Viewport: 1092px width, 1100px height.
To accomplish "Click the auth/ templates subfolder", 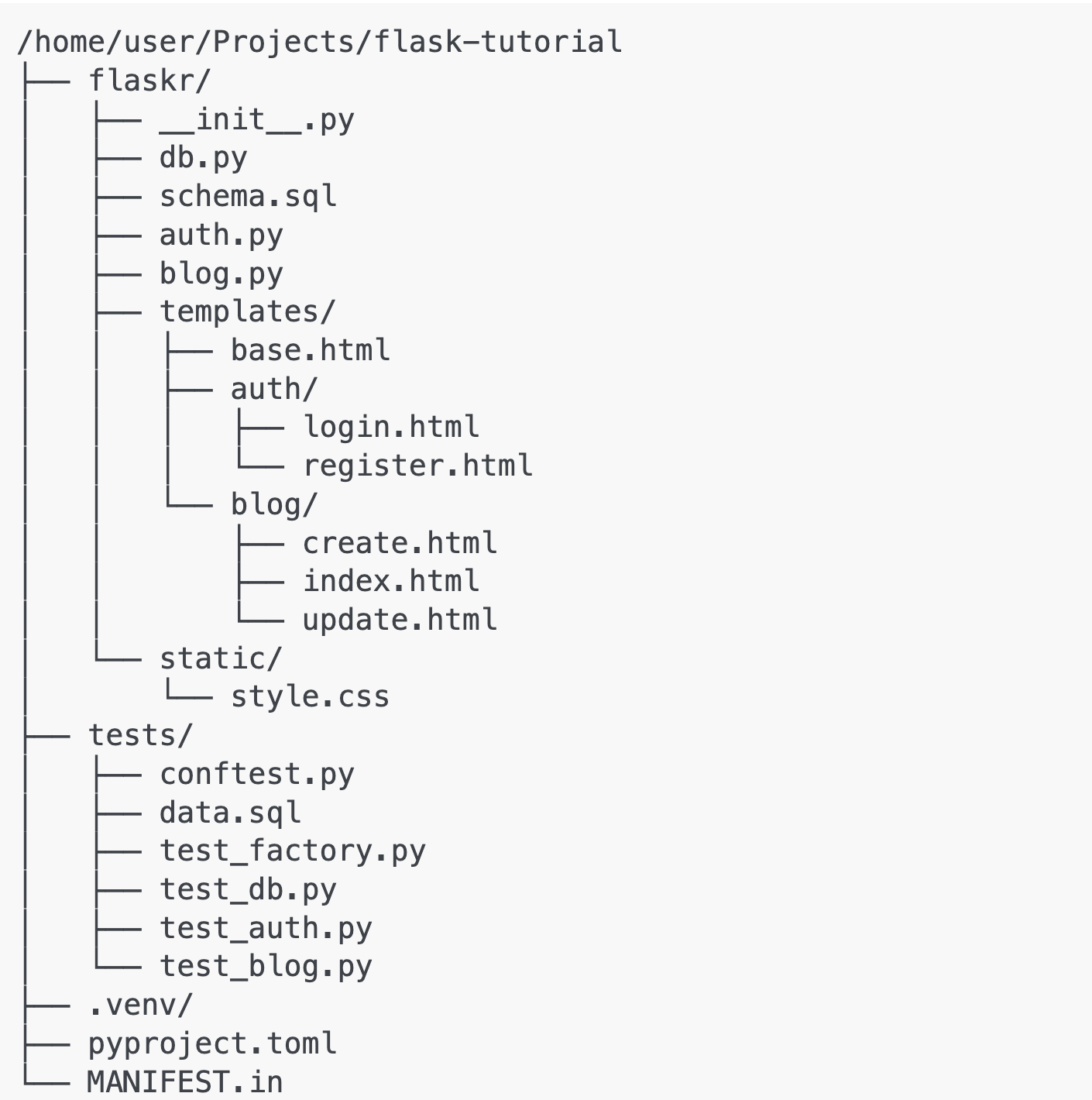I will [x=274, y=389].
